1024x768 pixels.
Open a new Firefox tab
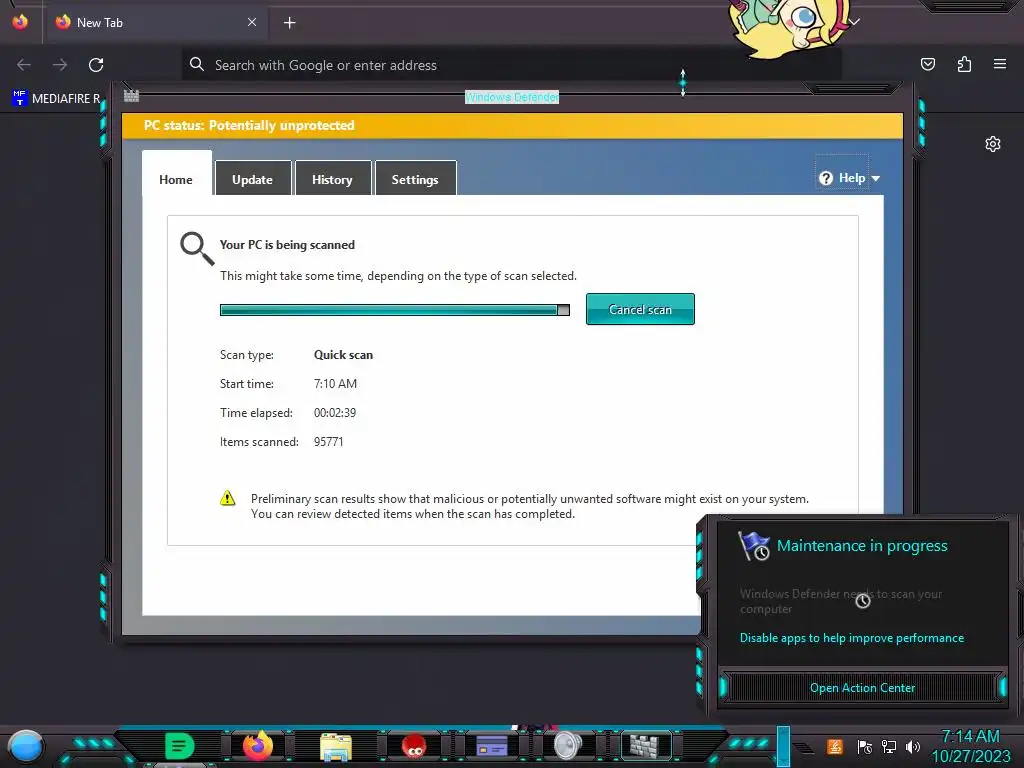289,23
